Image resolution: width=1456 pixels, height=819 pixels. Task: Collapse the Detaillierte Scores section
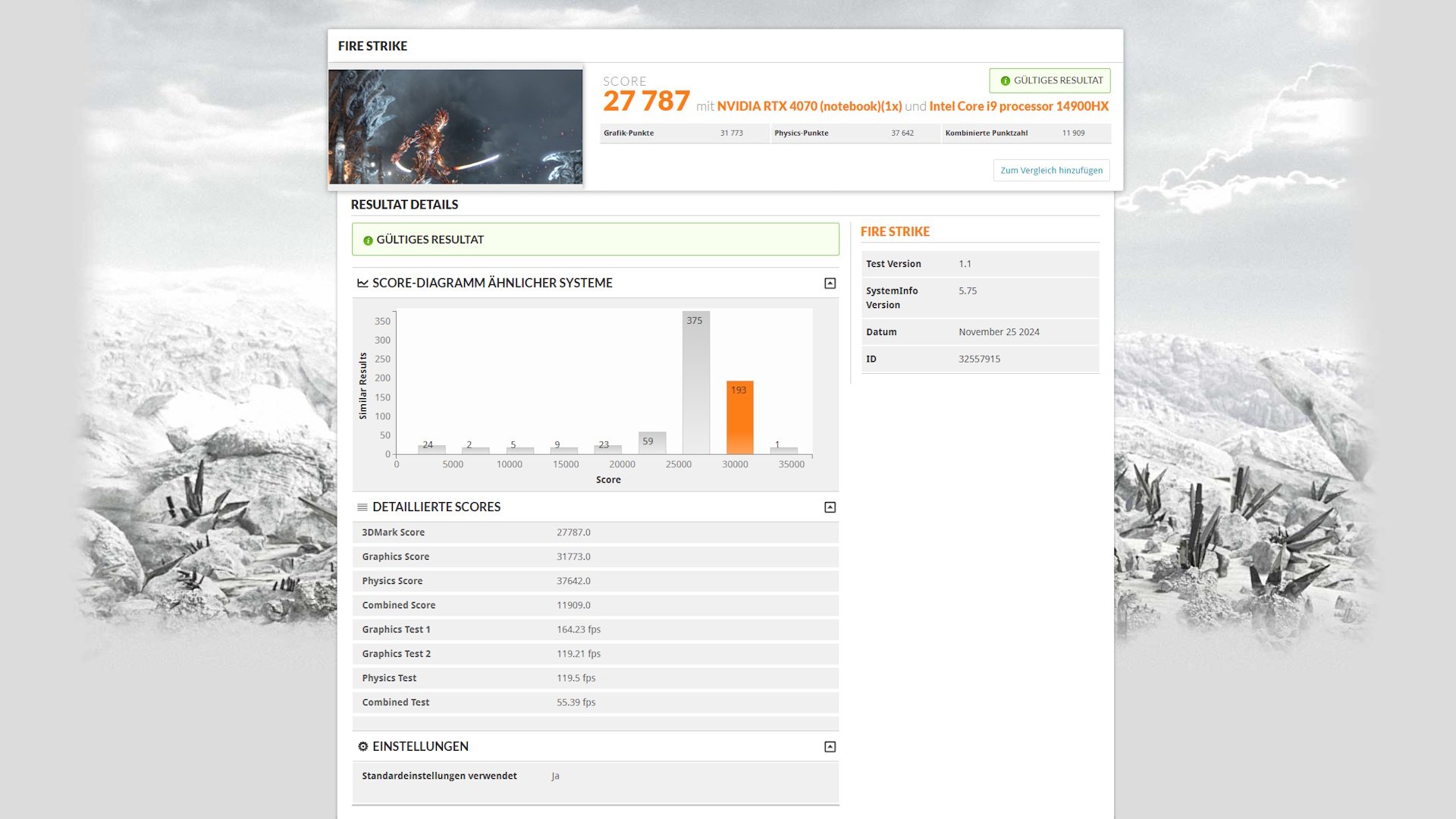830,507
